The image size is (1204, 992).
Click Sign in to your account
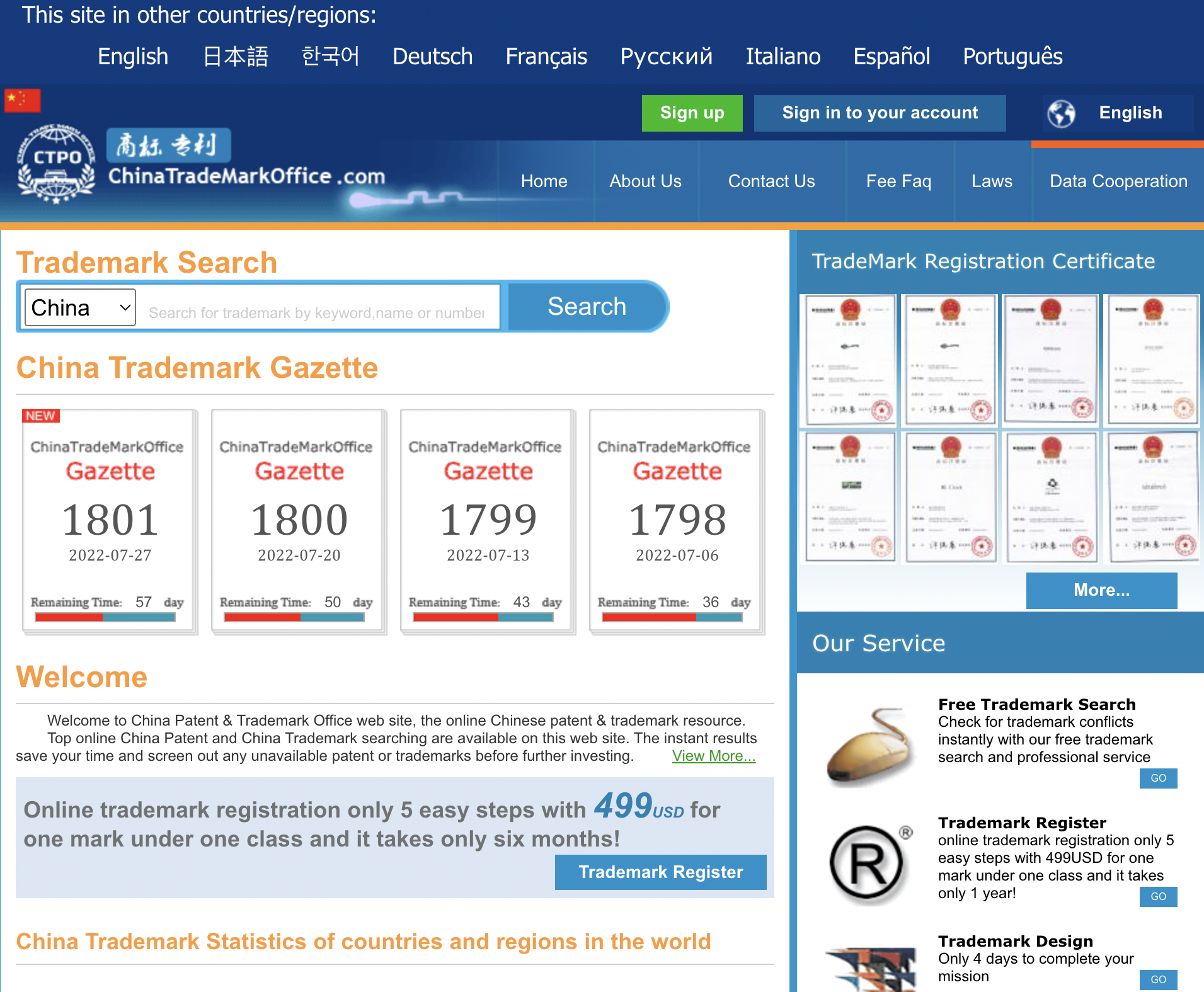(880, 113)
